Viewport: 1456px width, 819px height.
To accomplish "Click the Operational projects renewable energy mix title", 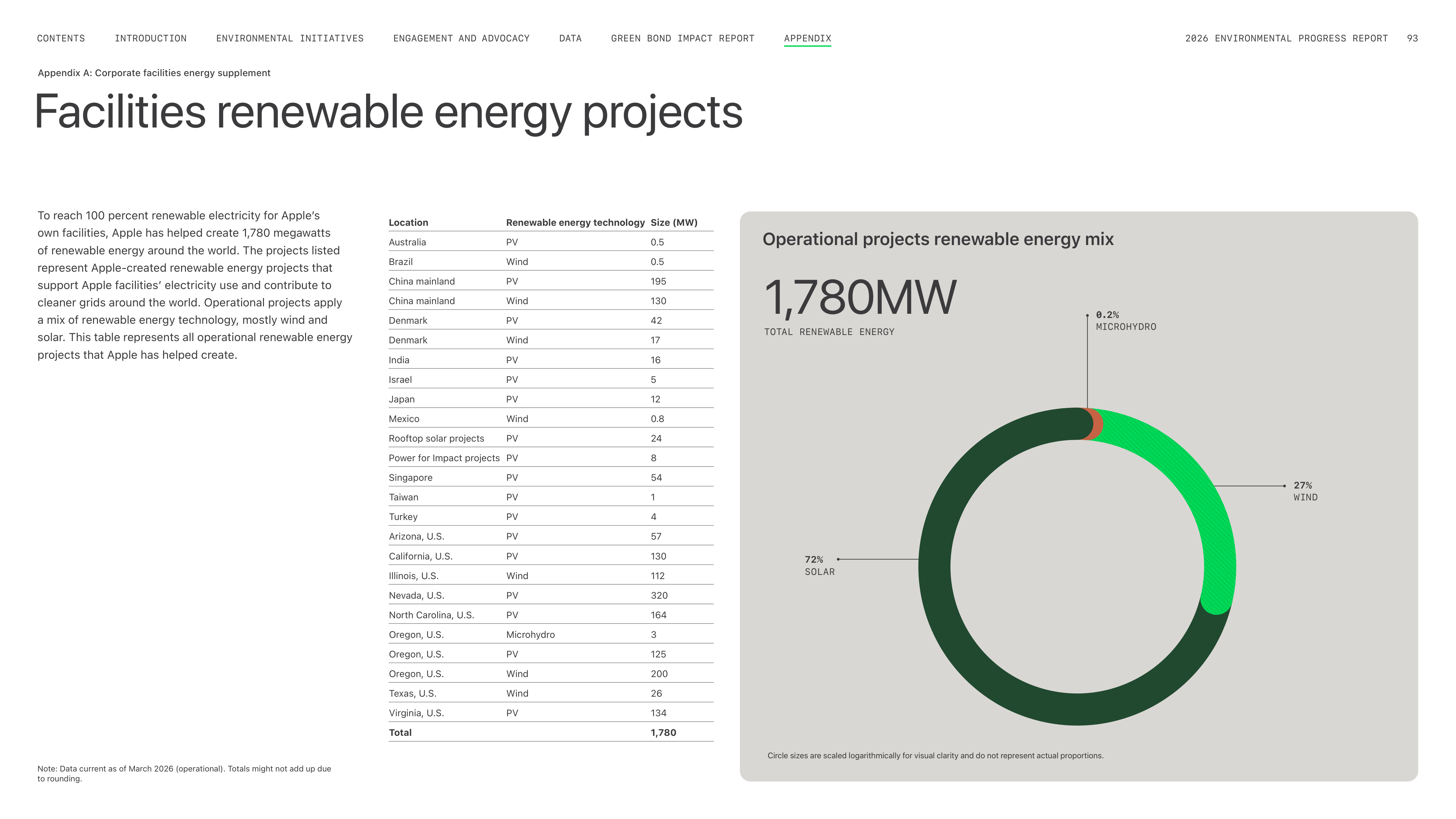I will (x=938, y=239).
